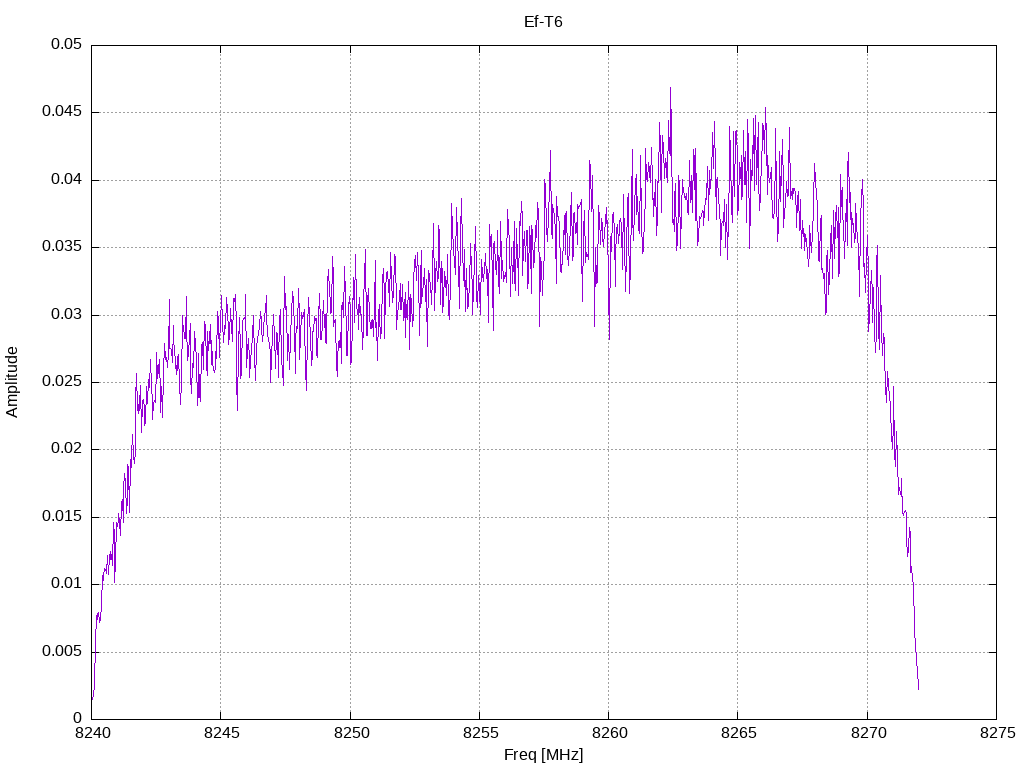
Task: Click the Freq [MHz] x-axis label
Action: [x=543, y=755]
